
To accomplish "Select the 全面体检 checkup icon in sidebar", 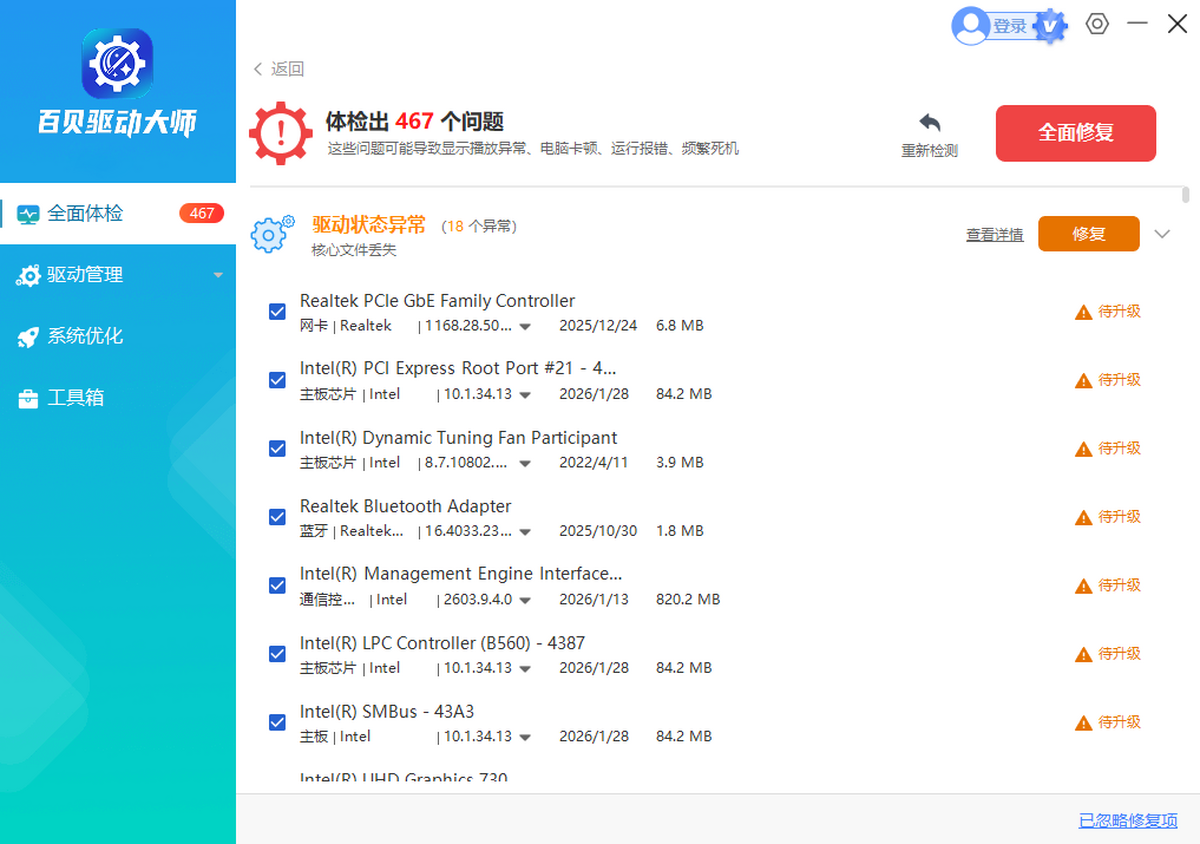I will [30, 213].
